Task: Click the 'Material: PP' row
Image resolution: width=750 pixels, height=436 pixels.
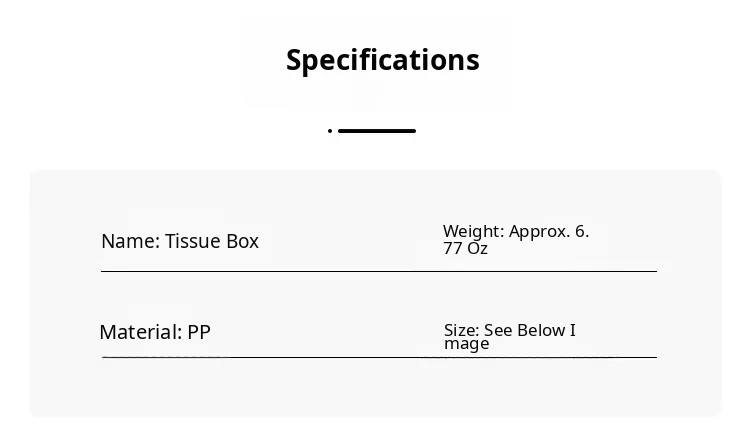Action: tap(155, 332)
